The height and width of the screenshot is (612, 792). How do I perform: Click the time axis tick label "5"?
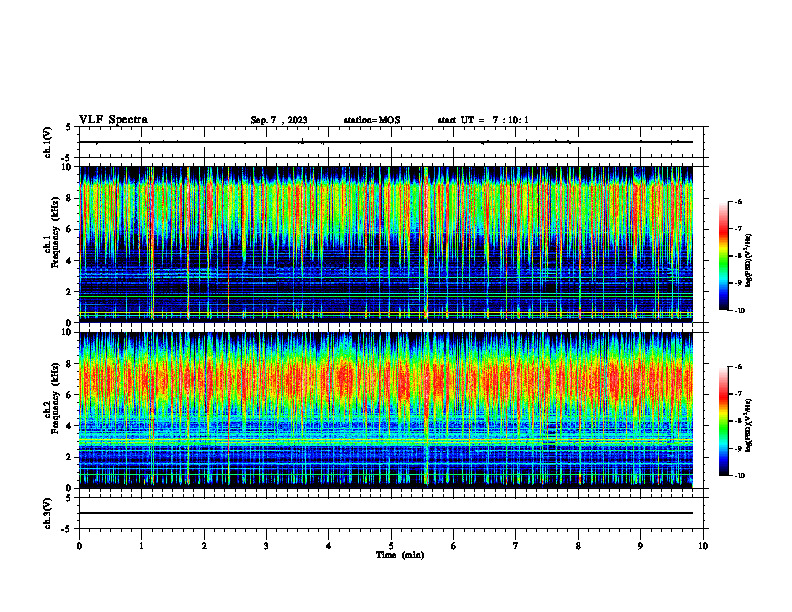click(391, 546)
